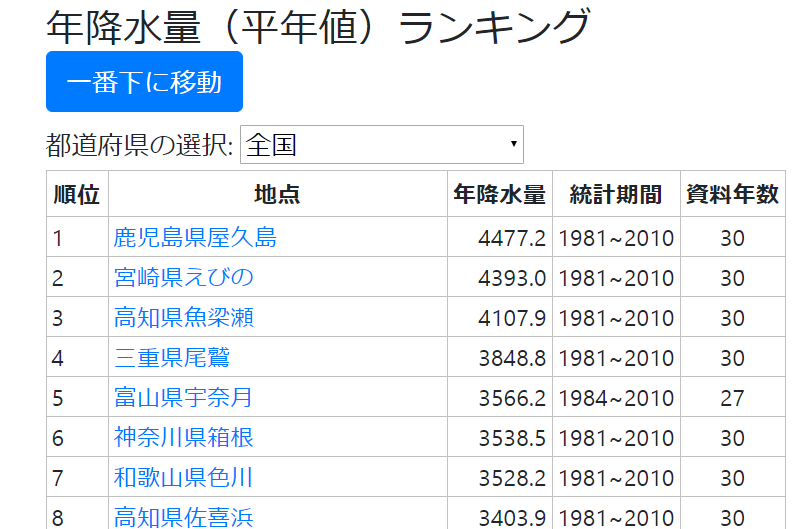795x529 pixels.
Task: Click the 一番下に移動 button
Action: coord(144,82)
